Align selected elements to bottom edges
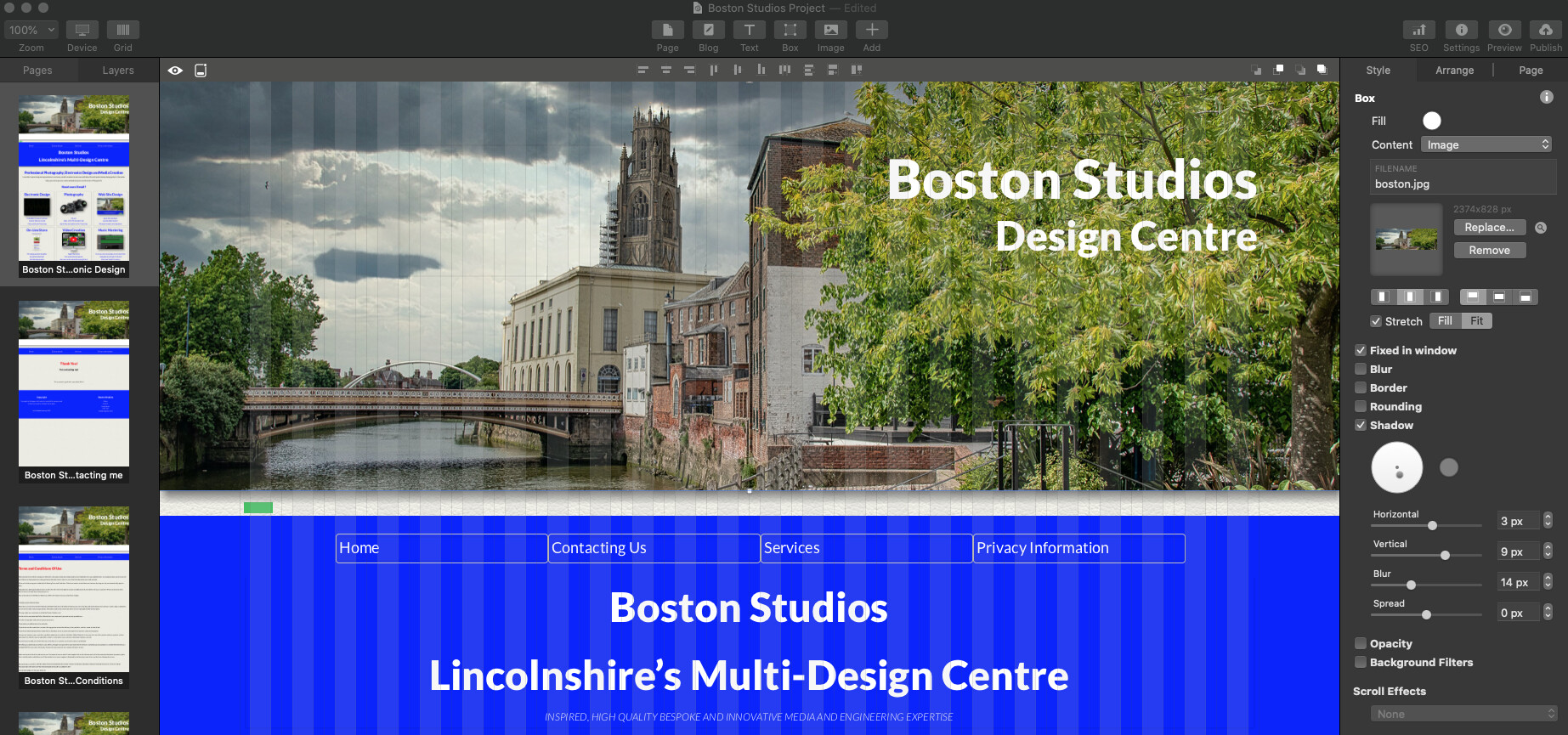This screenshot has width=1568, height=735. click(761, 70)
